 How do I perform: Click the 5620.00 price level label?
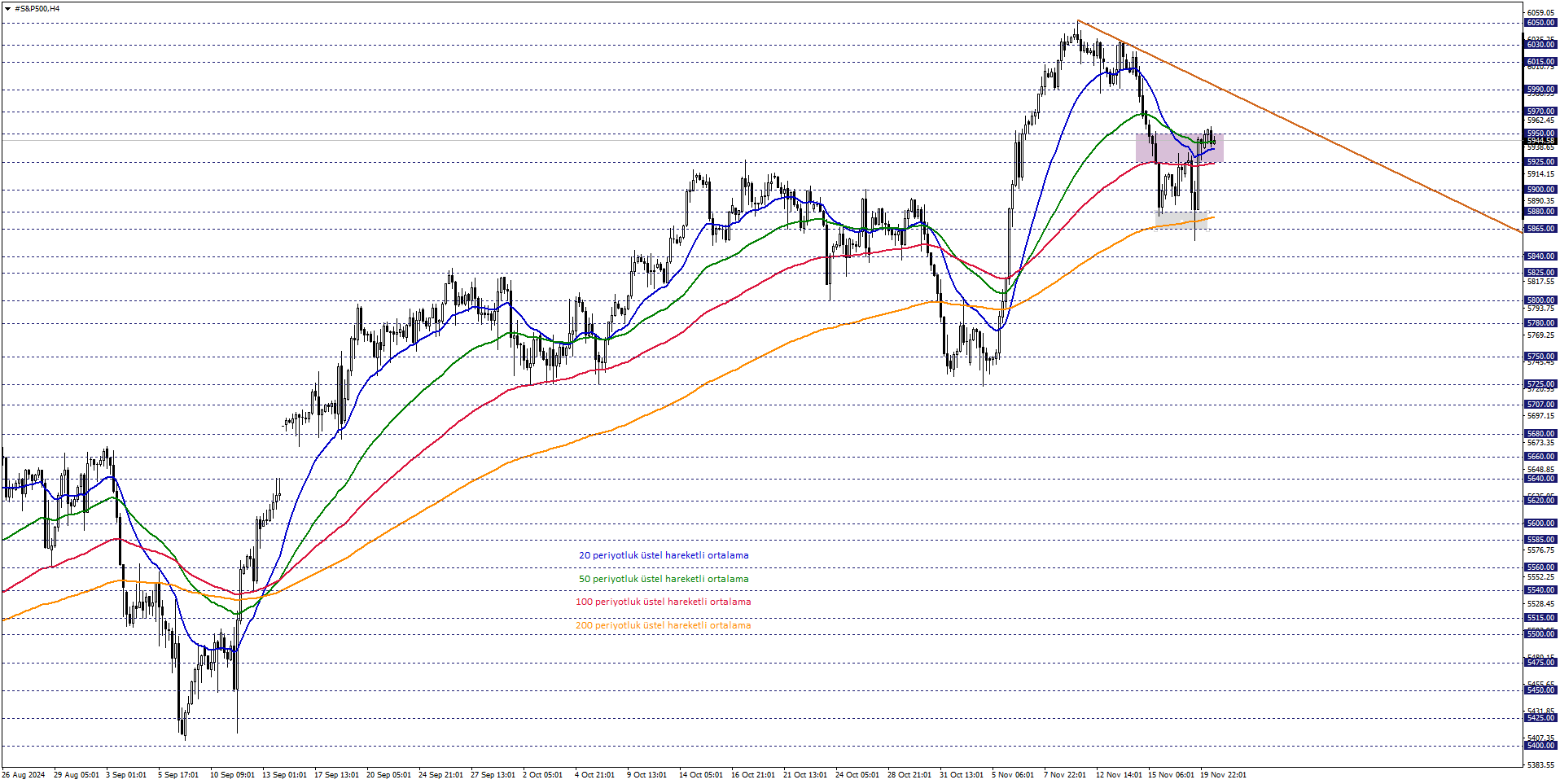(1540, 501)
